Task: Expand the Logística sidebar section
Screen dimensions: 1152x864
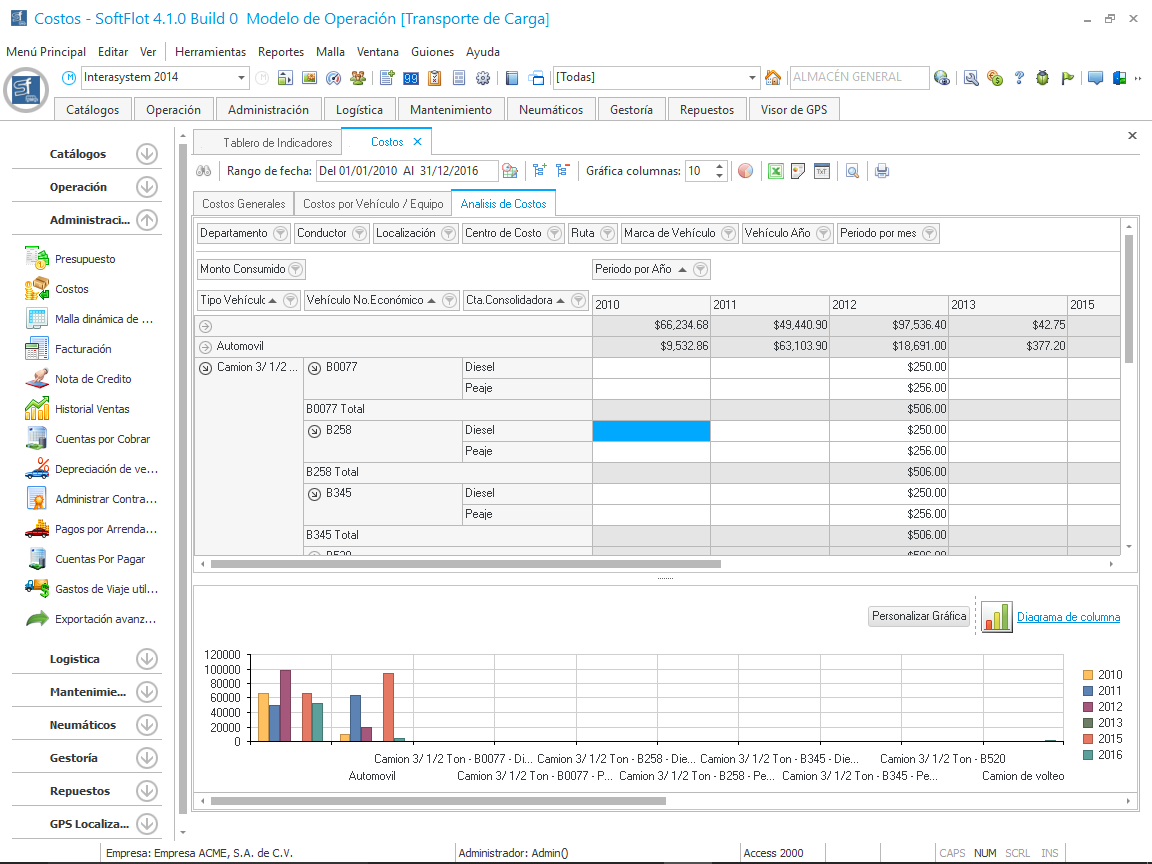Action: [147, 659]
